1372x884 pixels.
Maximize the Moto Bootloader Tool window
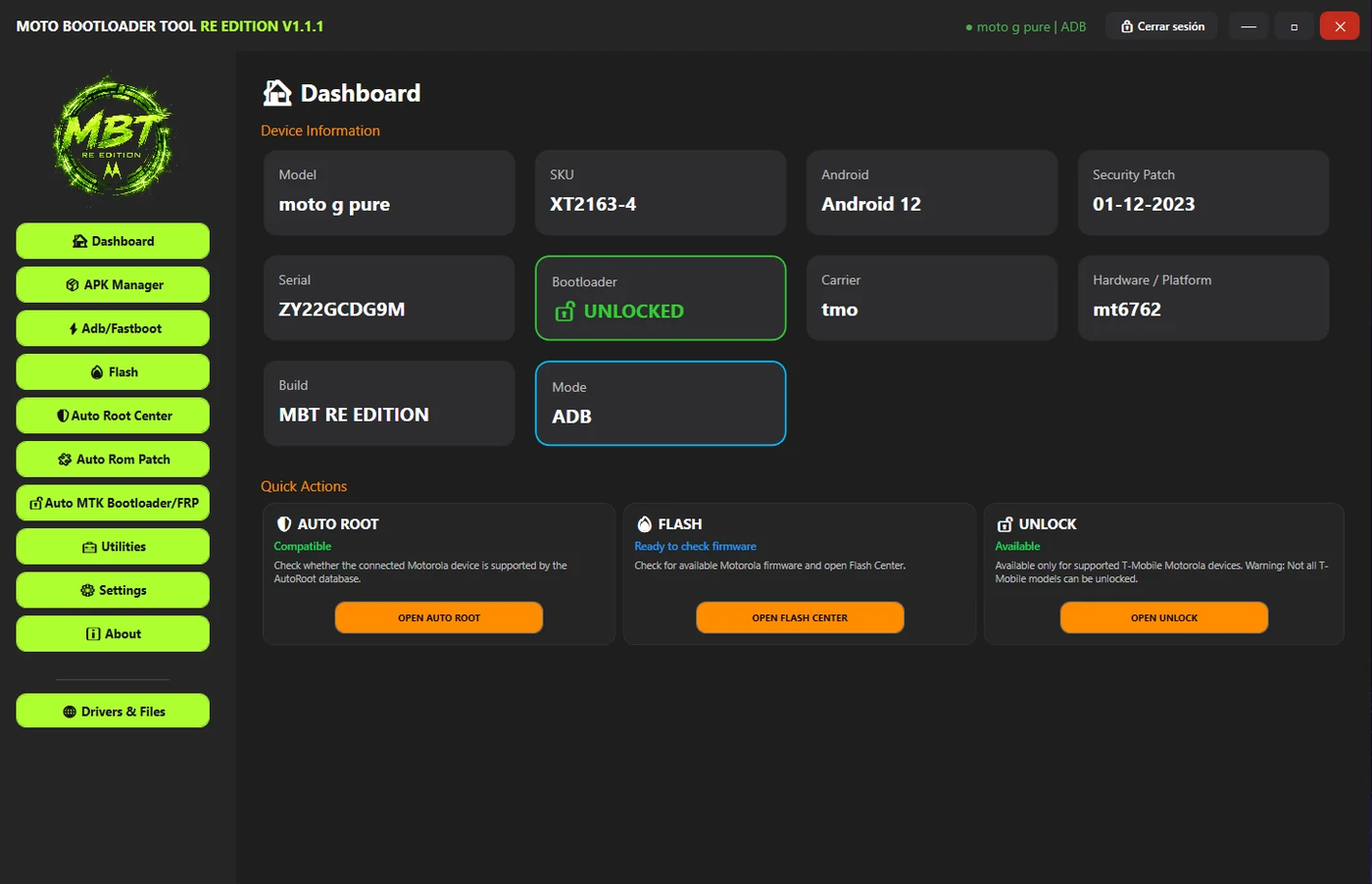tap(1294, 26)
